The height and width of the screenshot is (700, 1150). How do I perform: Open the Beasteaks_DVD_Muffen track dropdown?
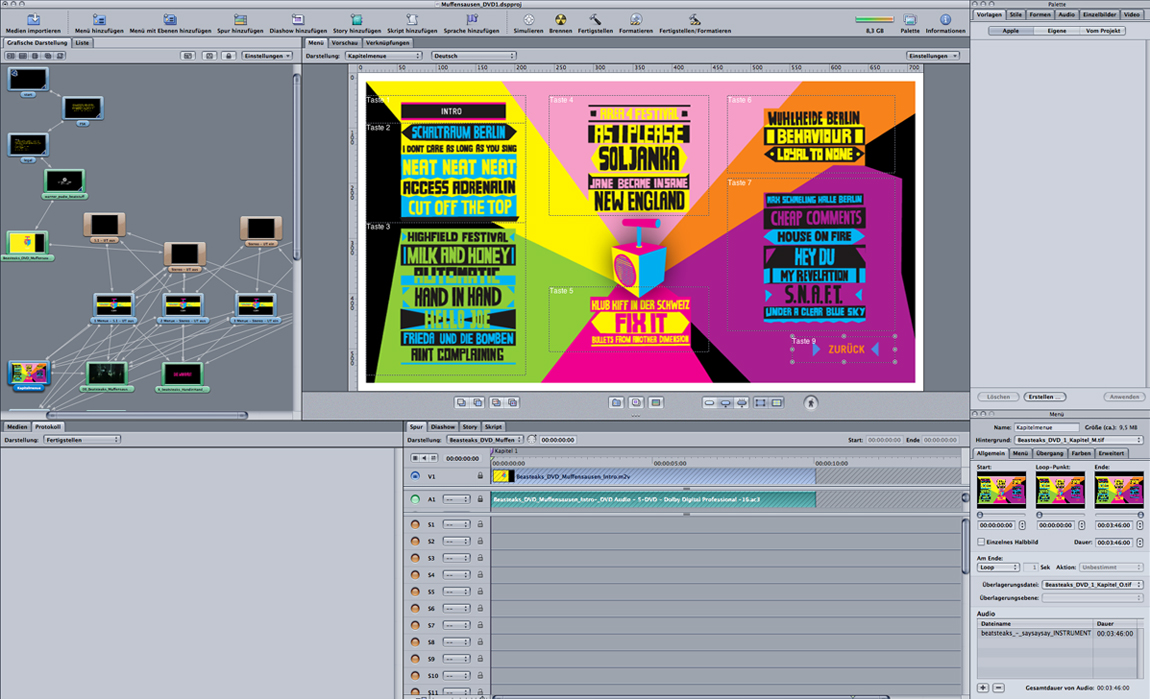pos(485,440)
